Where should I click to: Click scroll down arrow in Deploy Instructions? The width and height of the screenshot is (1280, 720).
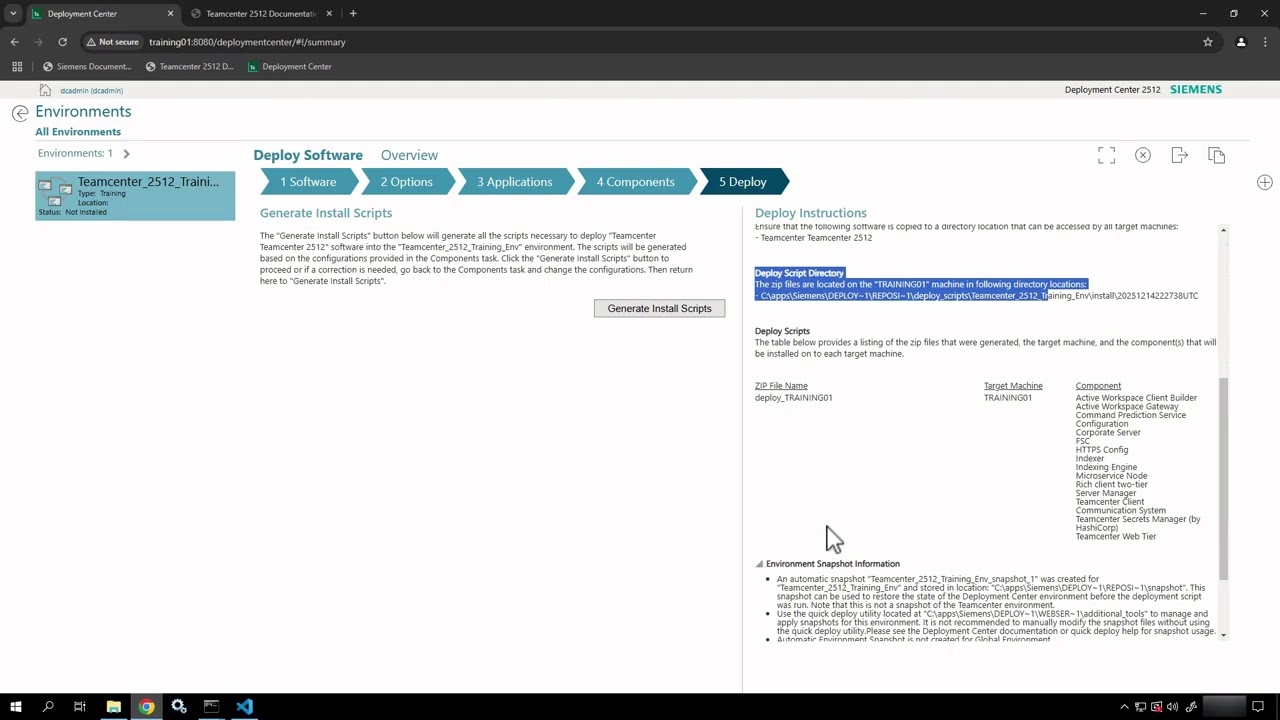point(1223,634)
